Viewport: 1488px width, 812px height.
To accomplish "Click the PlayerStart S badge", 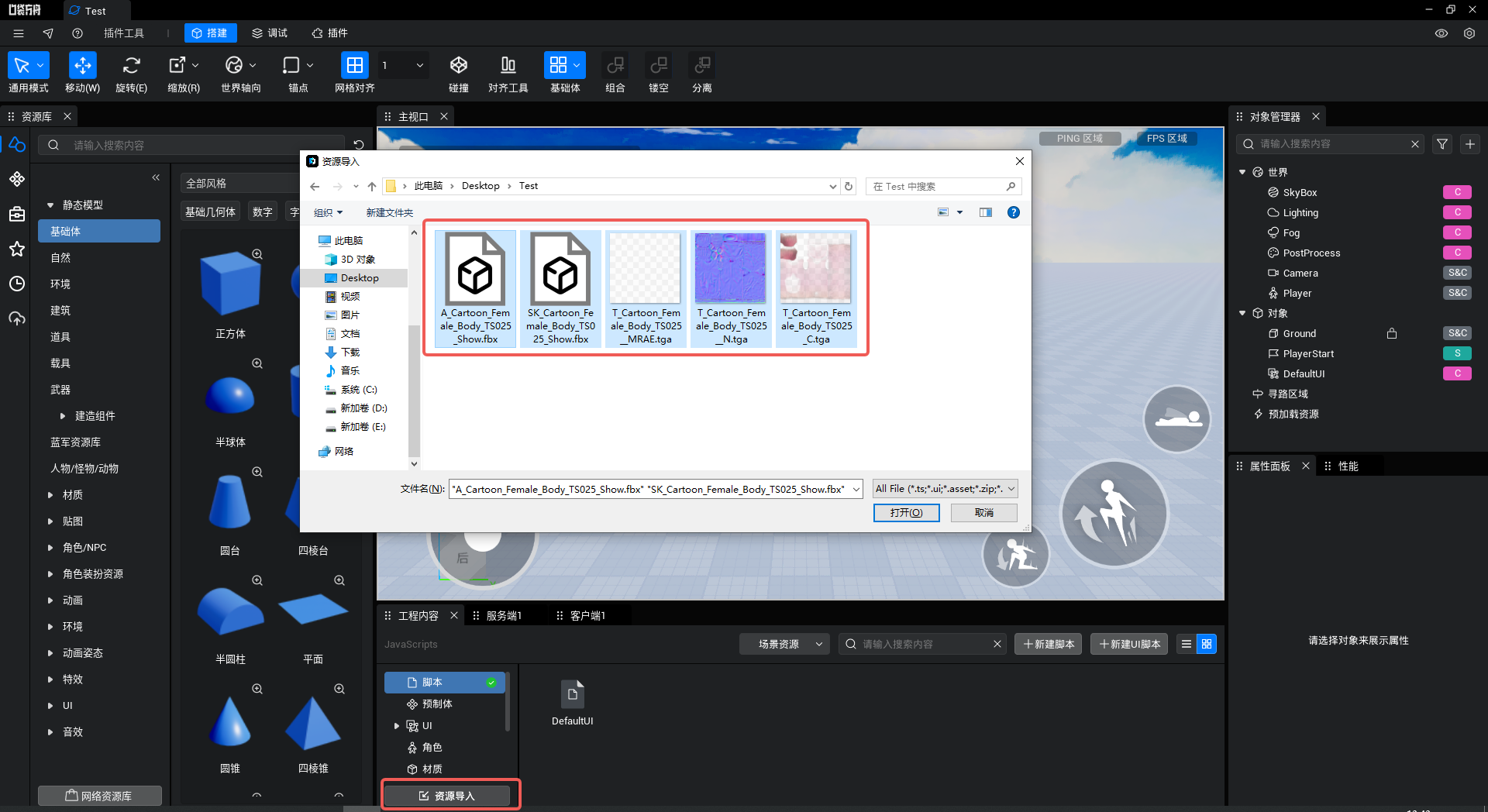I will coord(1457,353).
